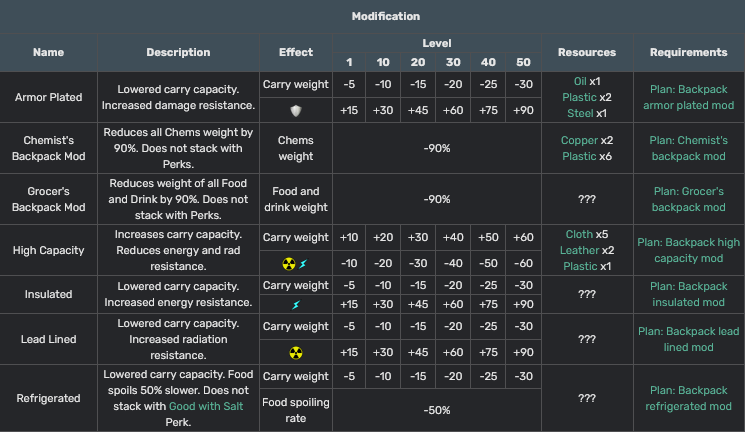The height and width of the screenshot is (432, 745).
Task: Open the Leather resource link
Action: click(579, 250)
